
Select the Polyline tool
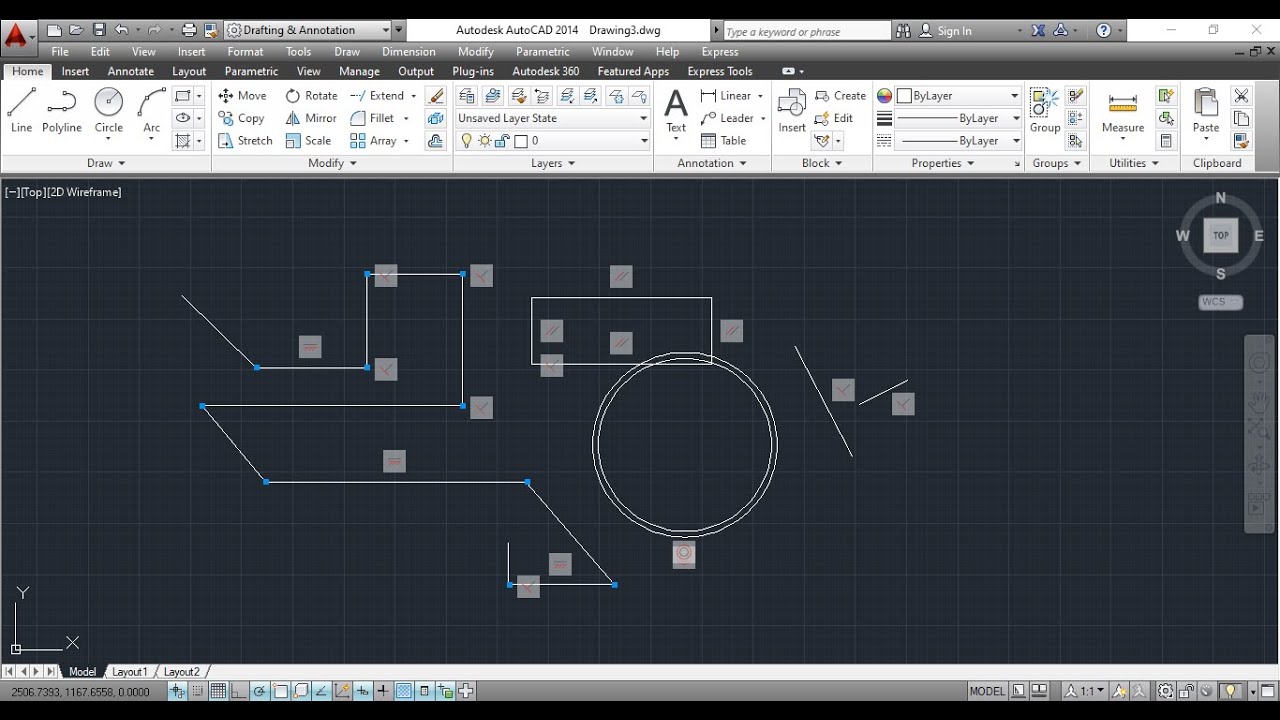click(62, 110)
